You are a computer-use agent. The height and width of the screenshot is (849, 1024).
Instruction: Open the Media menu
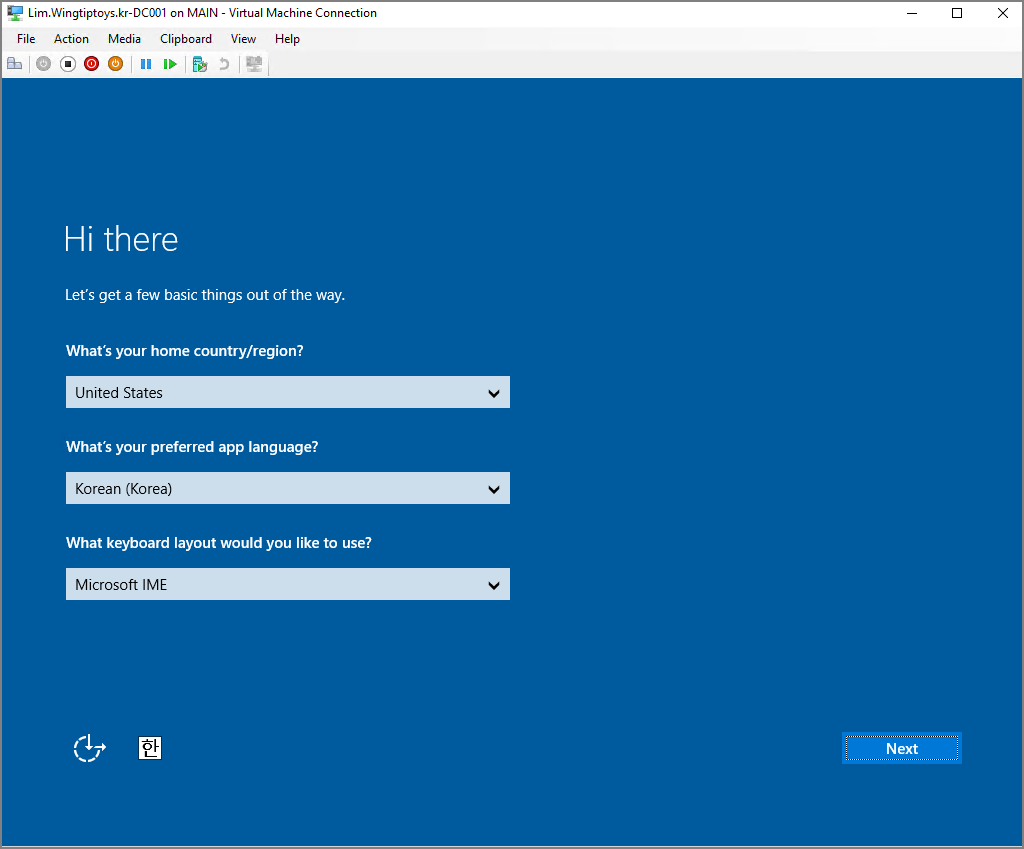[x=124, y=39]
